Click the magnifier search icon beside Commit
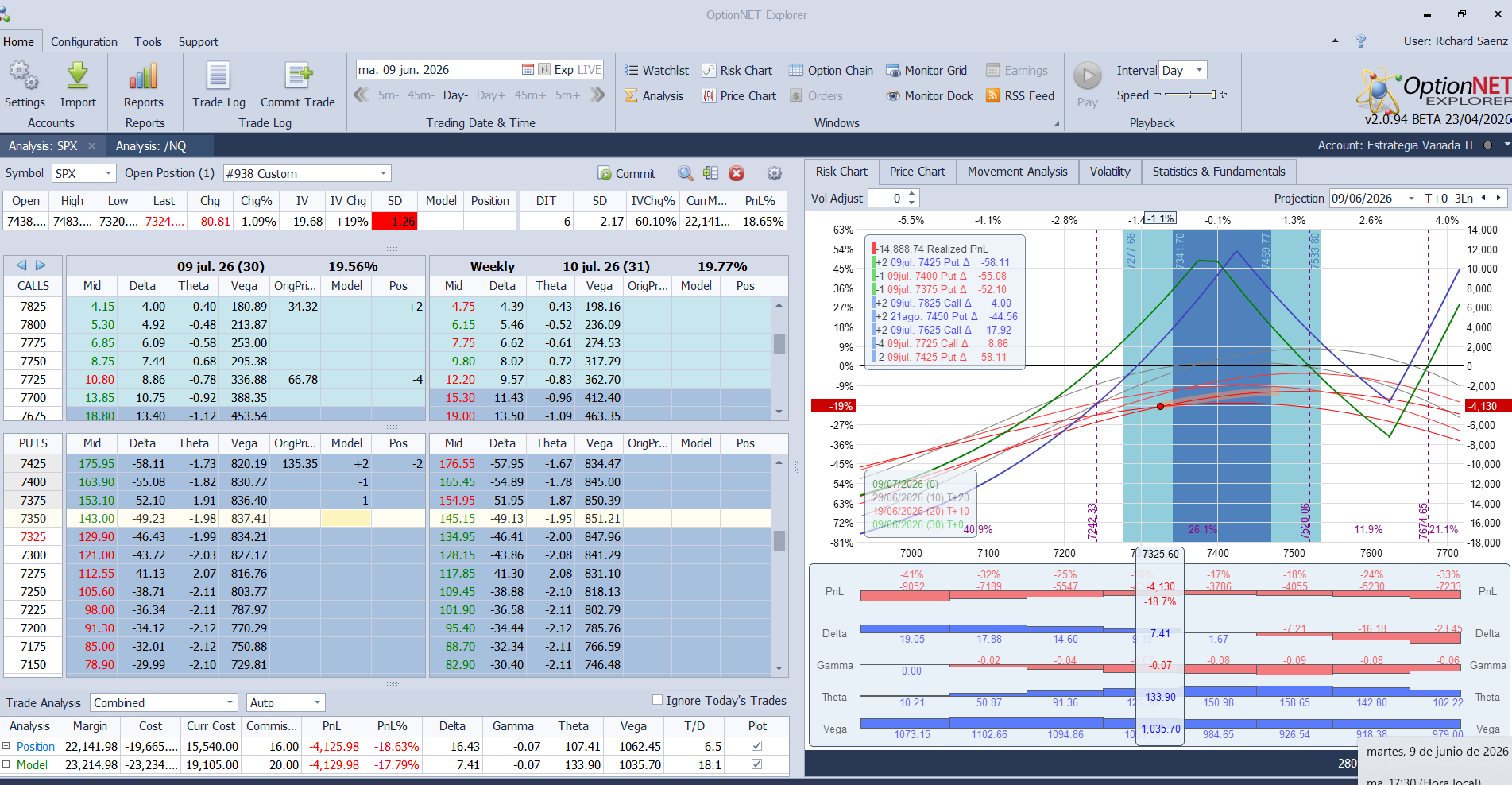 pyautogui.click(x=685, y=173)
